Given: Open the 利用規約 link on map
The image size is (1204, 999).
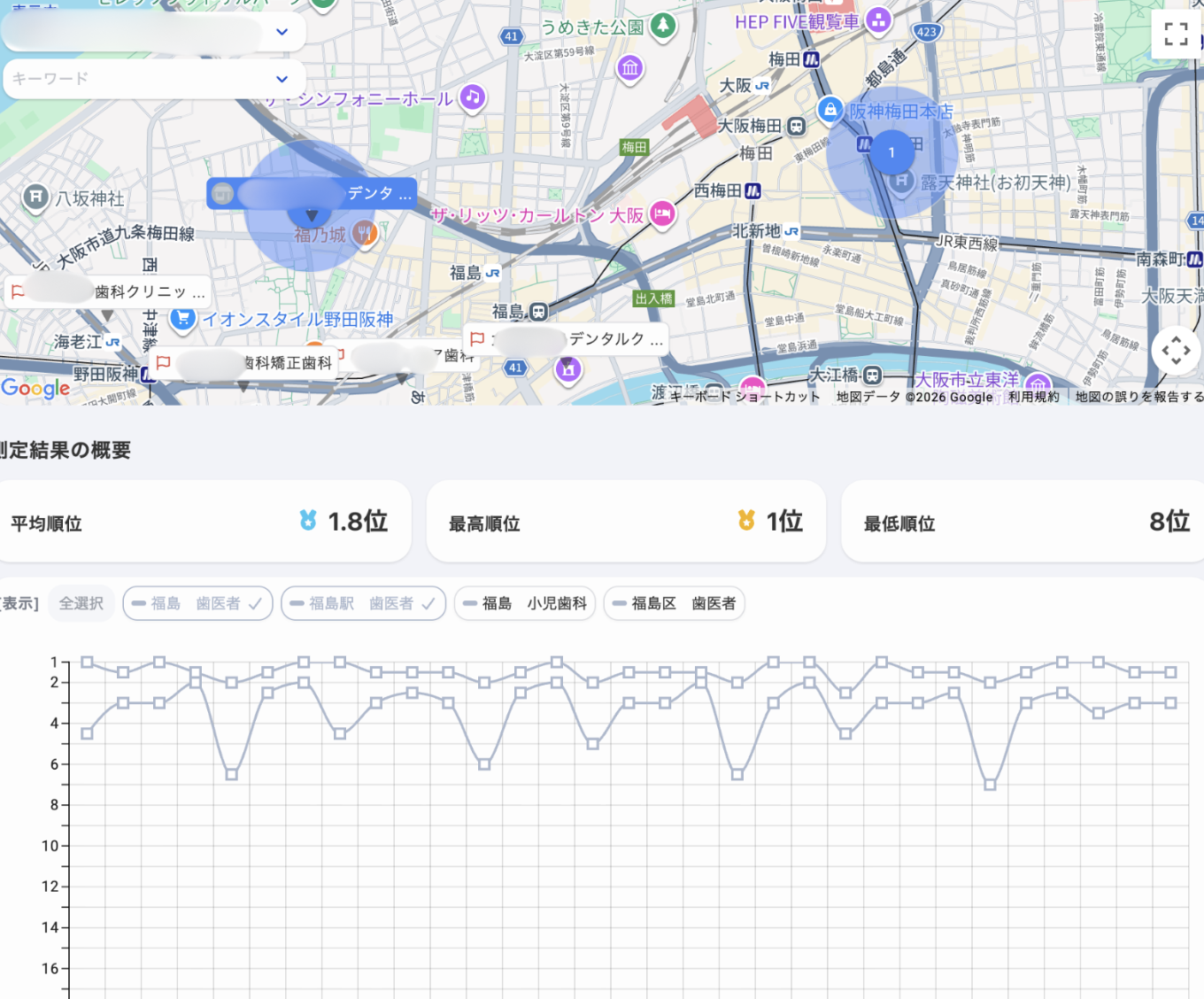Looking at the screenshot, I should [1033, 397].
